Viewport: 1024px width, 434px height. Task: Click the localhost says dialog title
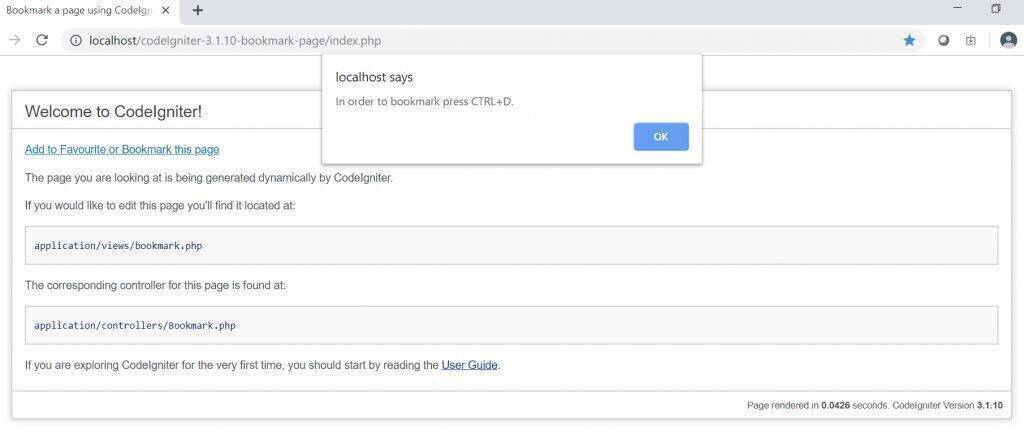click(x=374, y=77)
